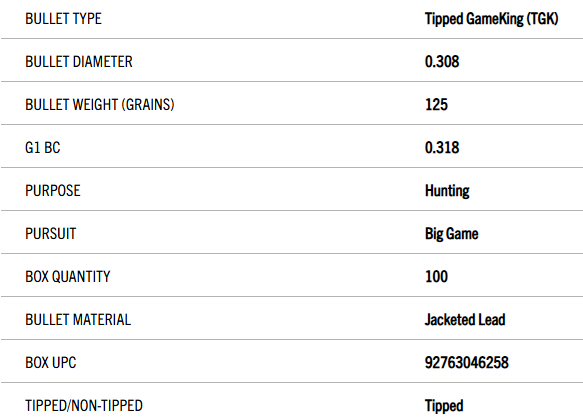Select the 0.318 BC value
Screen dimensions: 583x419
point(442,148)
